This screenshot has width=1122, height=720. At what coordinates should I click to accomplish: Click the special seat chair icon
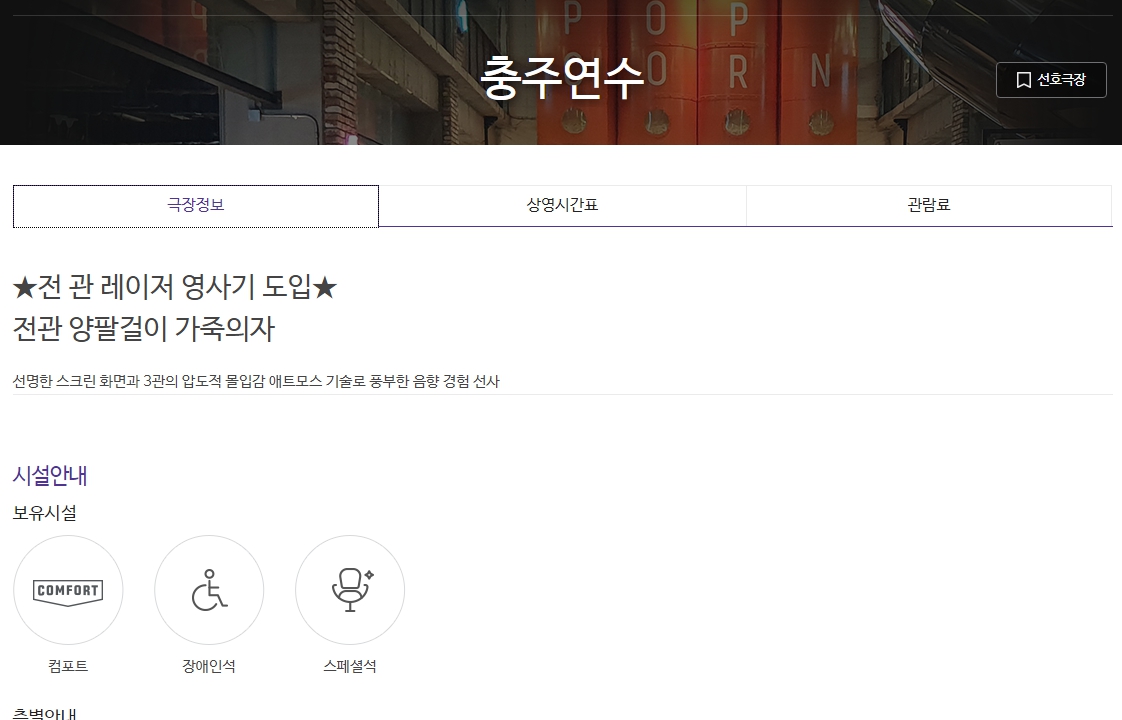[x=350, y=590]
